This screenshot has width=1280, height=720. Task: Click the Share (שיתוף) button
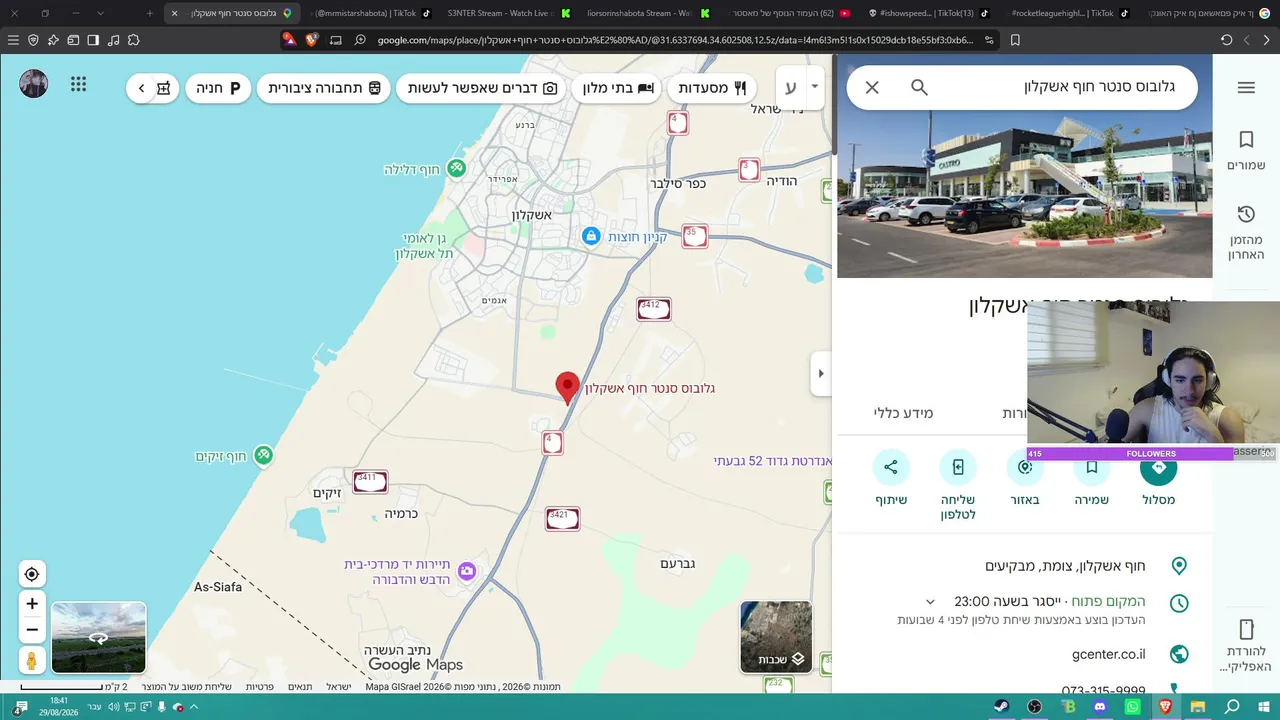tap(891, 479)
